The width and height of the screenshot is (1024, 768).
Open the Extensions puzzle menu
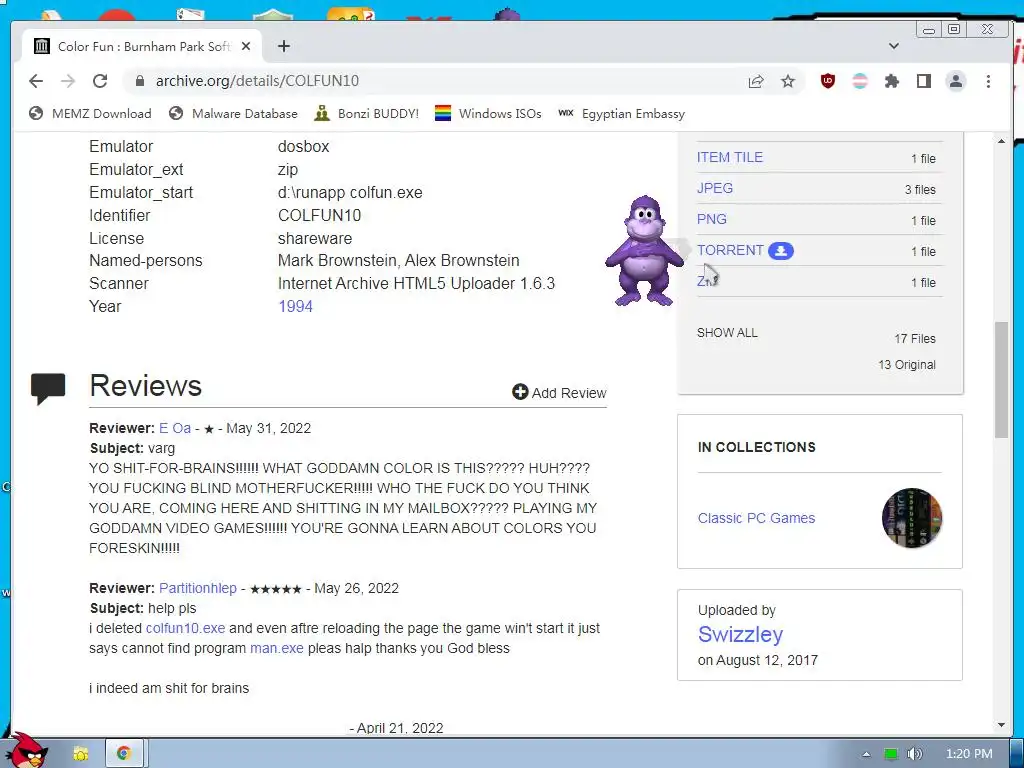(891, 81)
